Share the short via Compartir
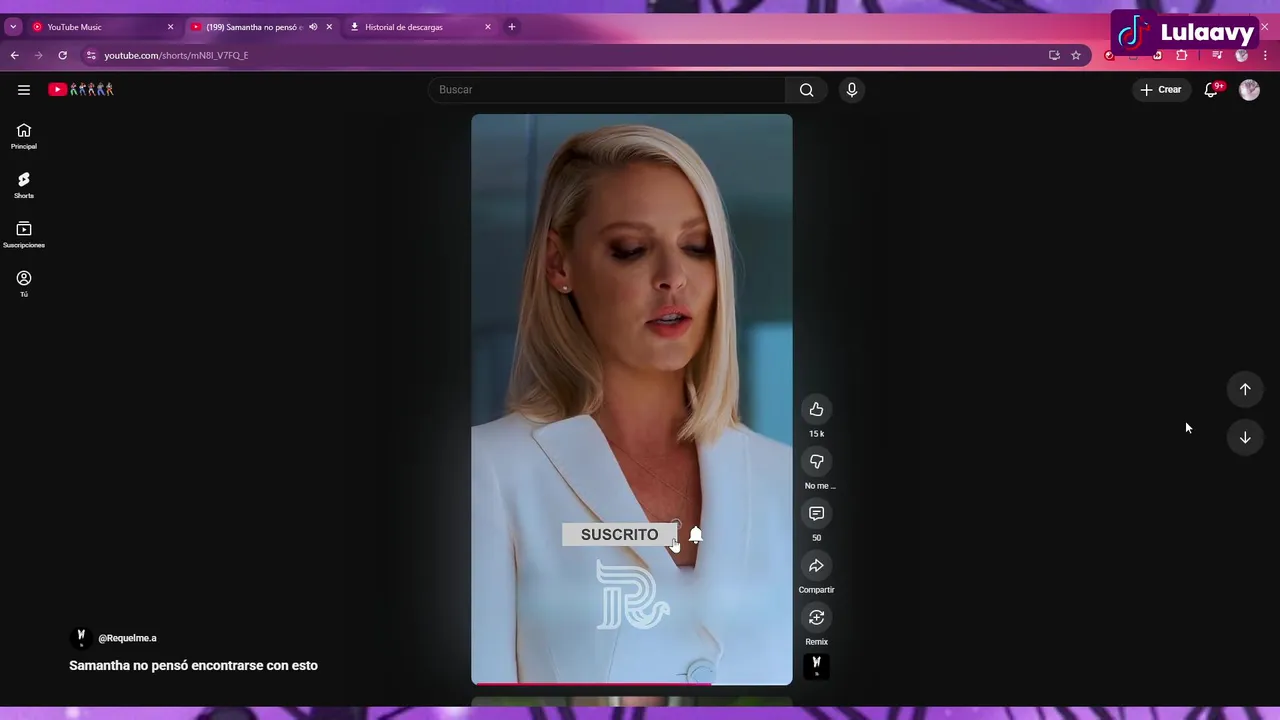 tap(817, 565)
